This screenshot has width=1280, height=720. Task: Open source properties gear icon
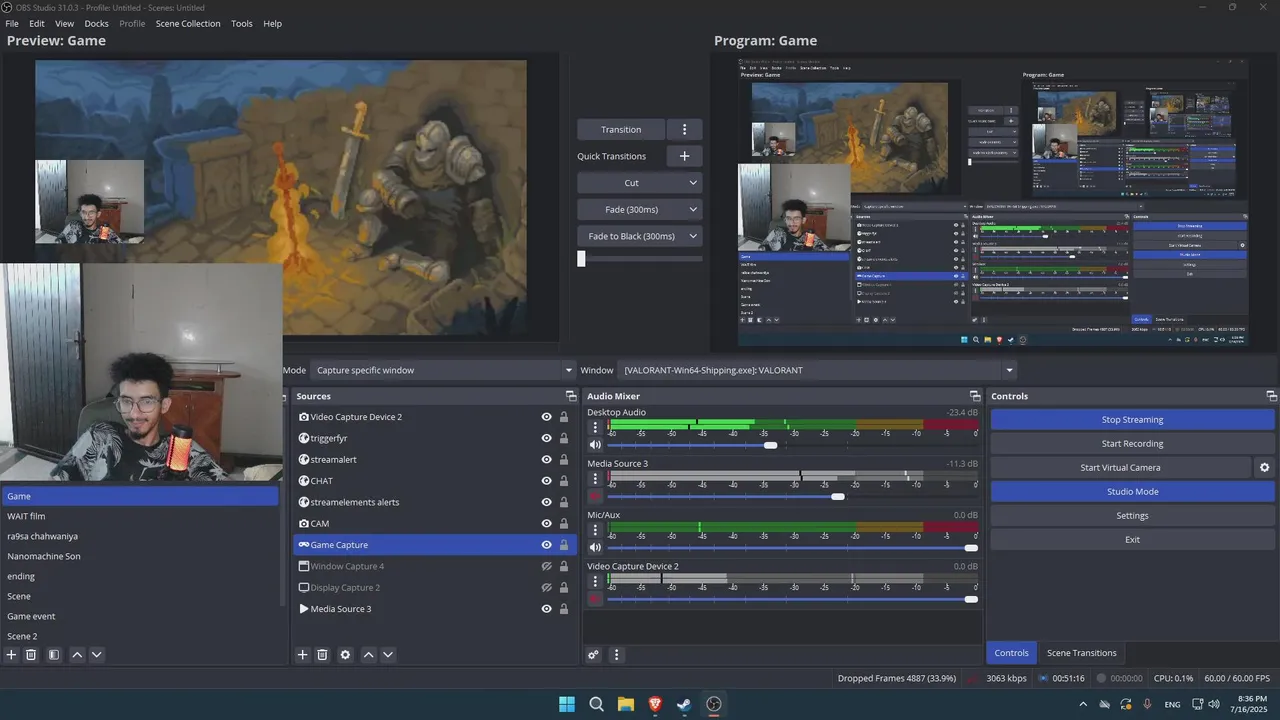coord(345,655)
